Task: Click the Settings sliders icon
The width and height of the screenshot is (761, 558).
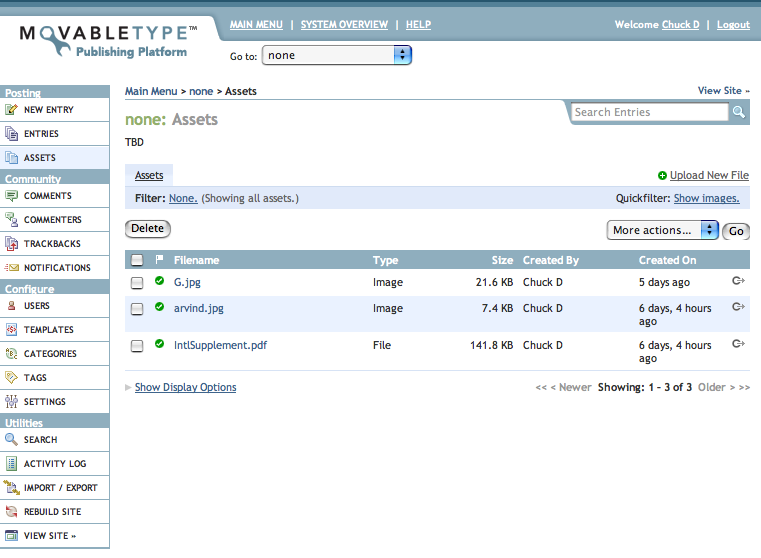Action: 11,401
